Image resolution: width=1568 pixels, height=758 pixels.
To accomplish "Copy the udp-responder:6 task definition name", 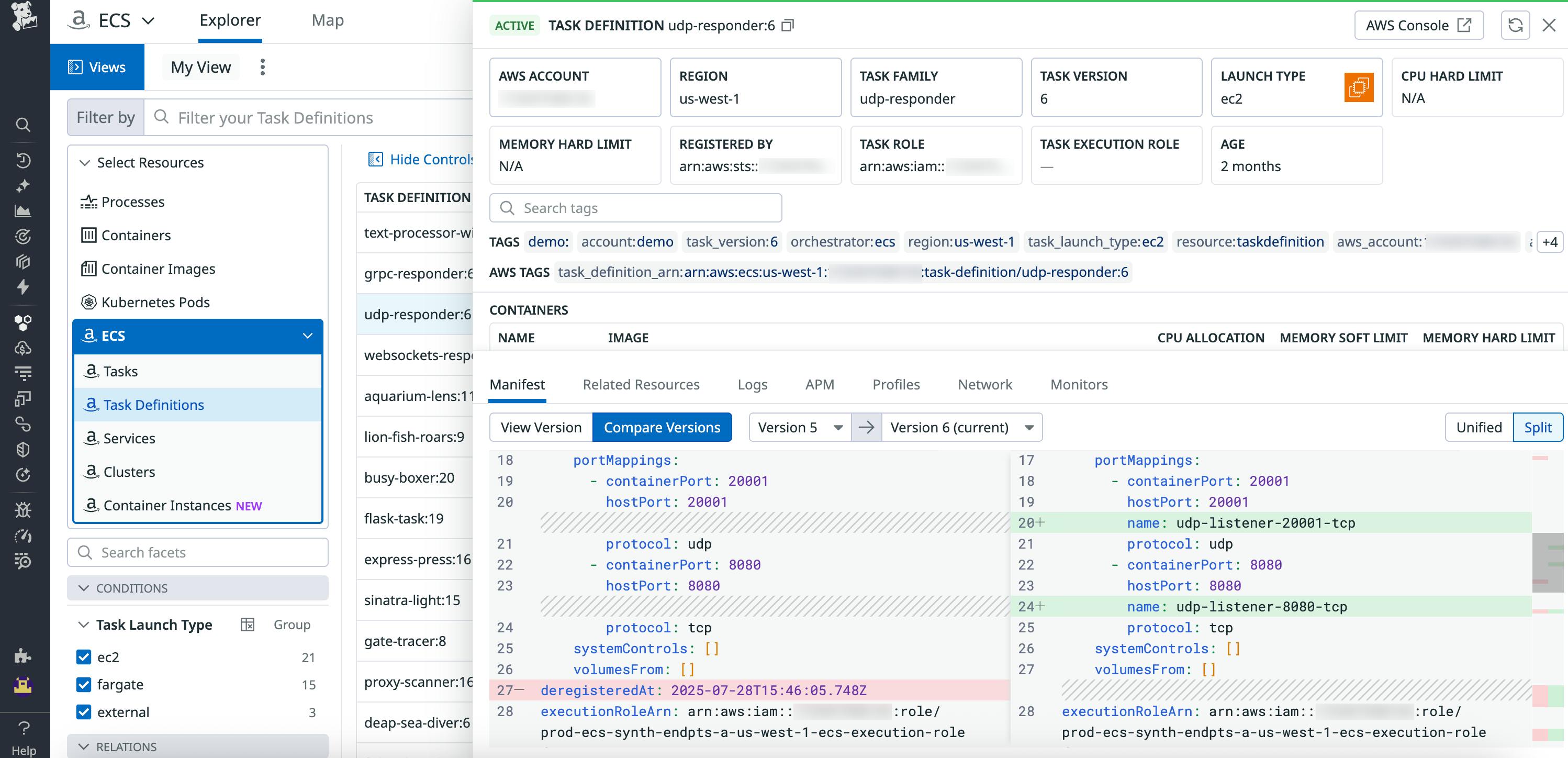I will (788, 26).
